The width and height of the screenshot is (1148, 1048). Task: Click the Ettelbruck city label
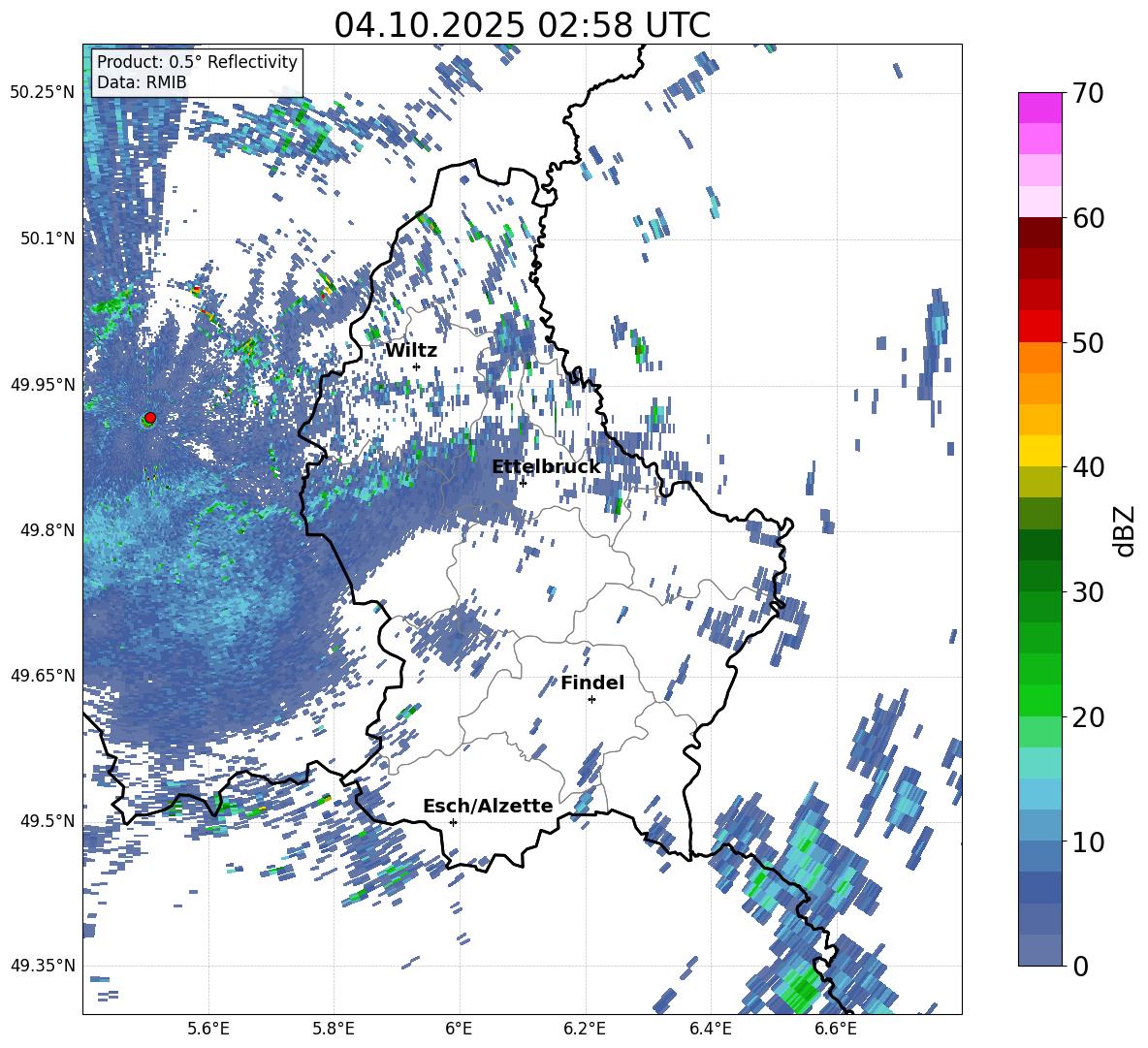pos(546,467)
